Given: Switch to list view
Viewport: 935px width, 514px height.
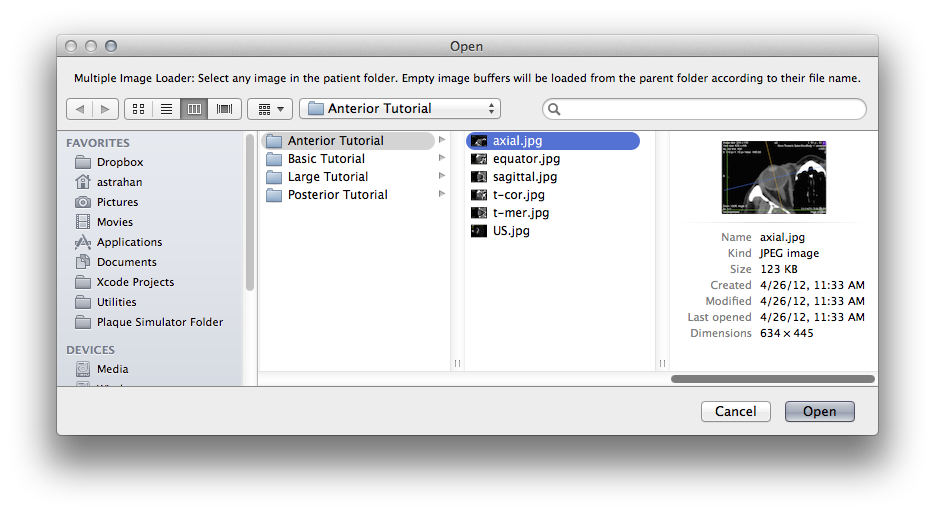Looking at the screenshot, I should (166, 109).
